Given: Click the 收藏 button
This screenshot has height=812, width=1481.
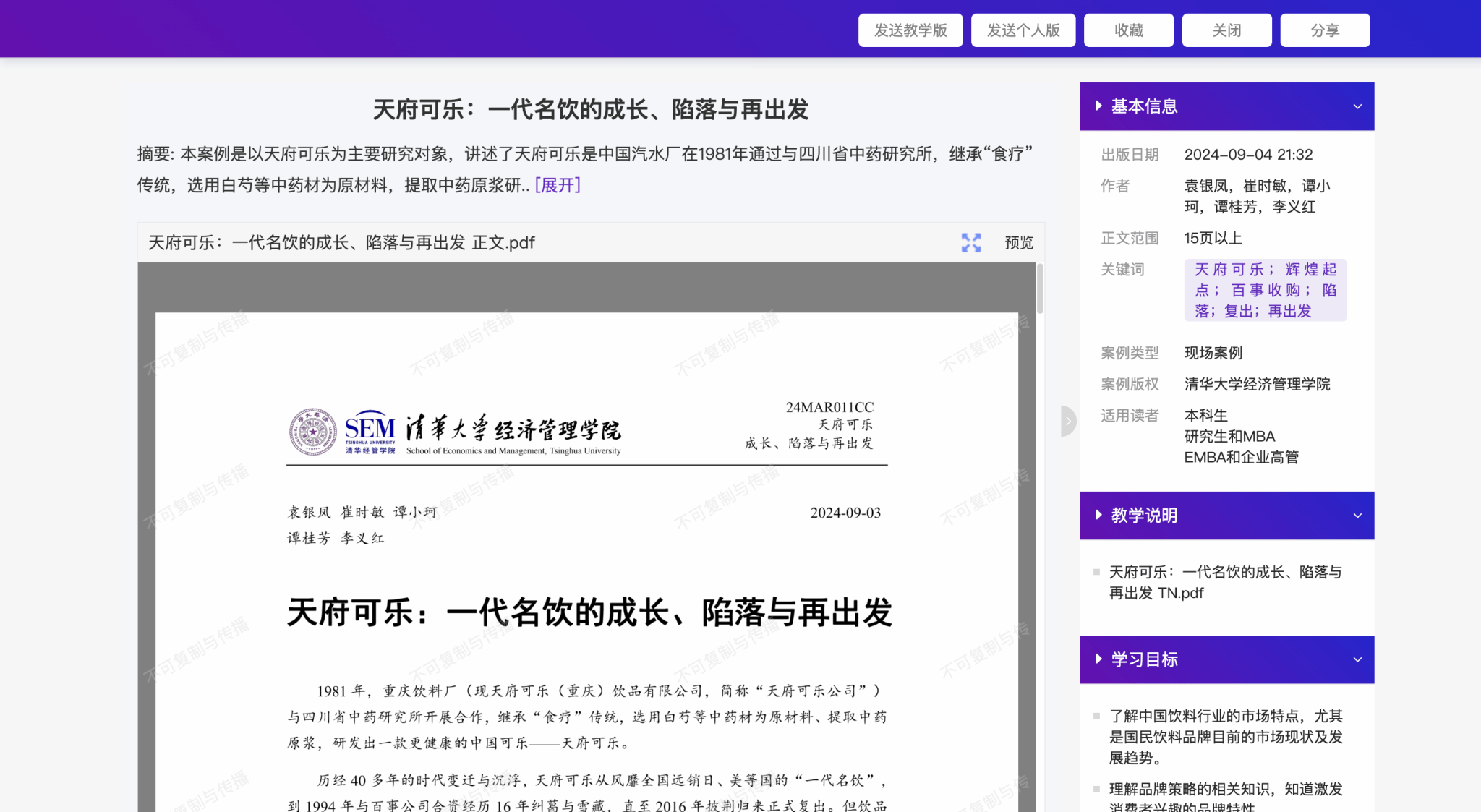Looking at the screenshot, I should click(1128, 30).
